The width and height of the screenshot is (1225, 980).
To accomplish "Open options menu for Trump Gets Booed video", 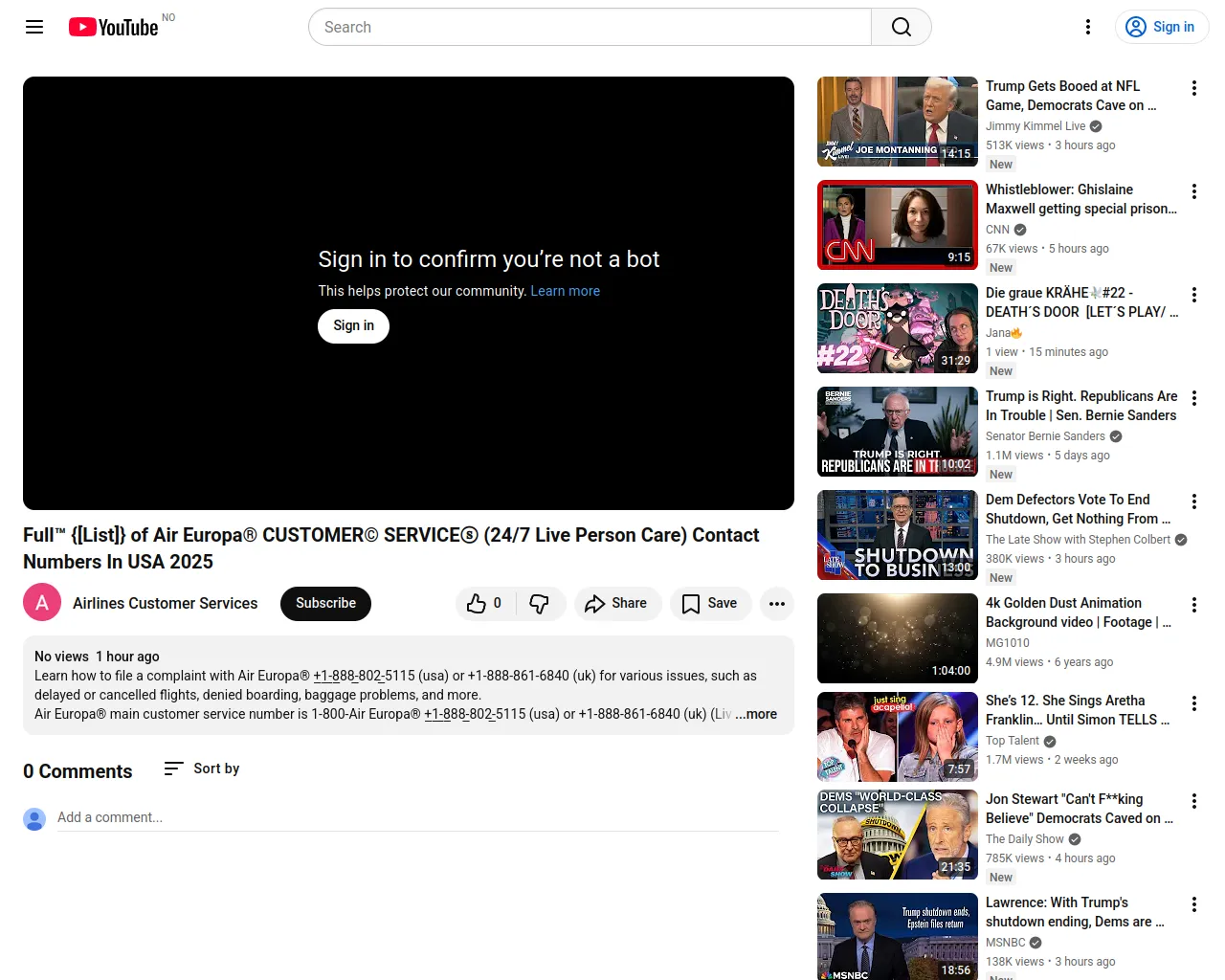I will pyautogui.click(x=1194, y=88).
